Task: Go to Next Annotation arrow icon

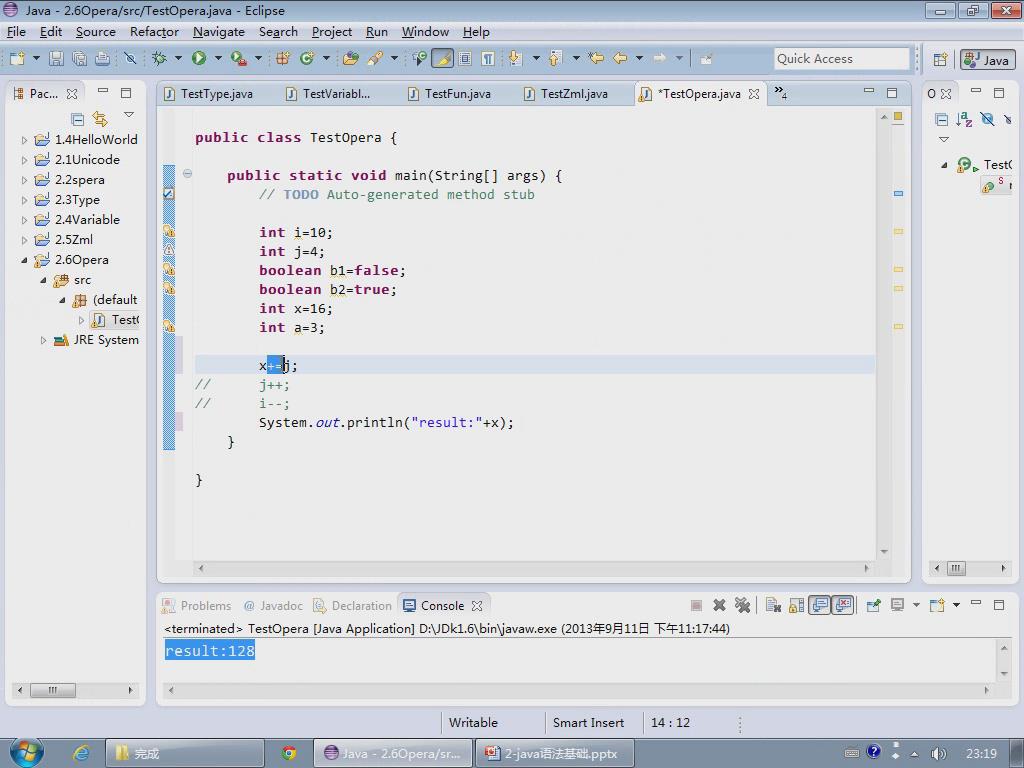Action: point(515,59)
